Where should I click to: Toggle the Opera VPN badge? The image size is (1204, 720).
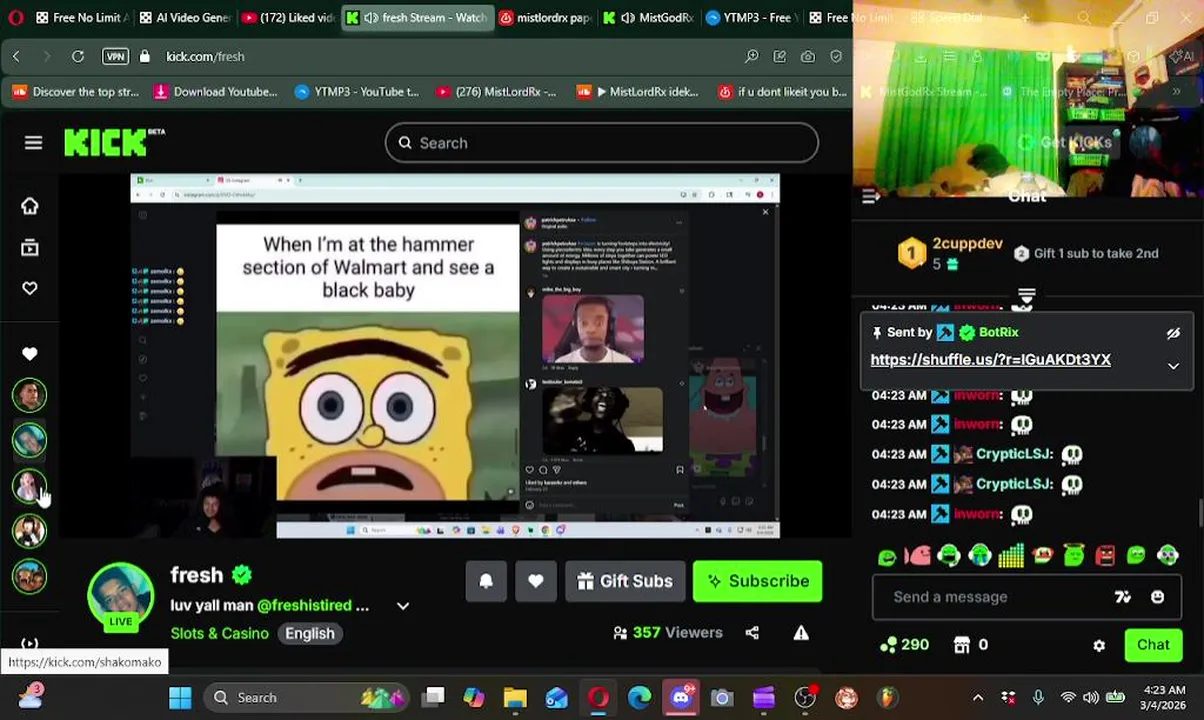tap(115, 57)
